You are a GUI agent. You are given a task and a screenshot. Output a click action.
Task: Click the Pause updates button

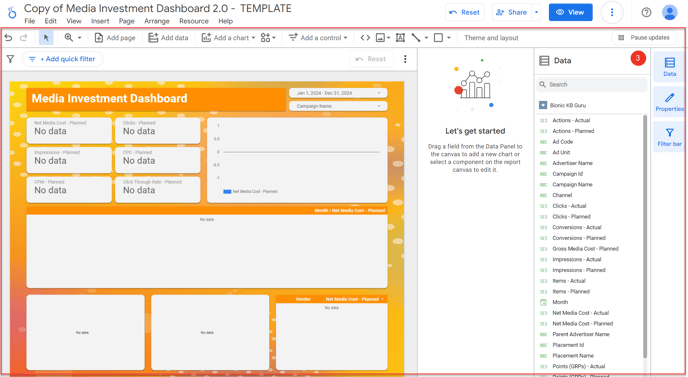pos(644,38)
